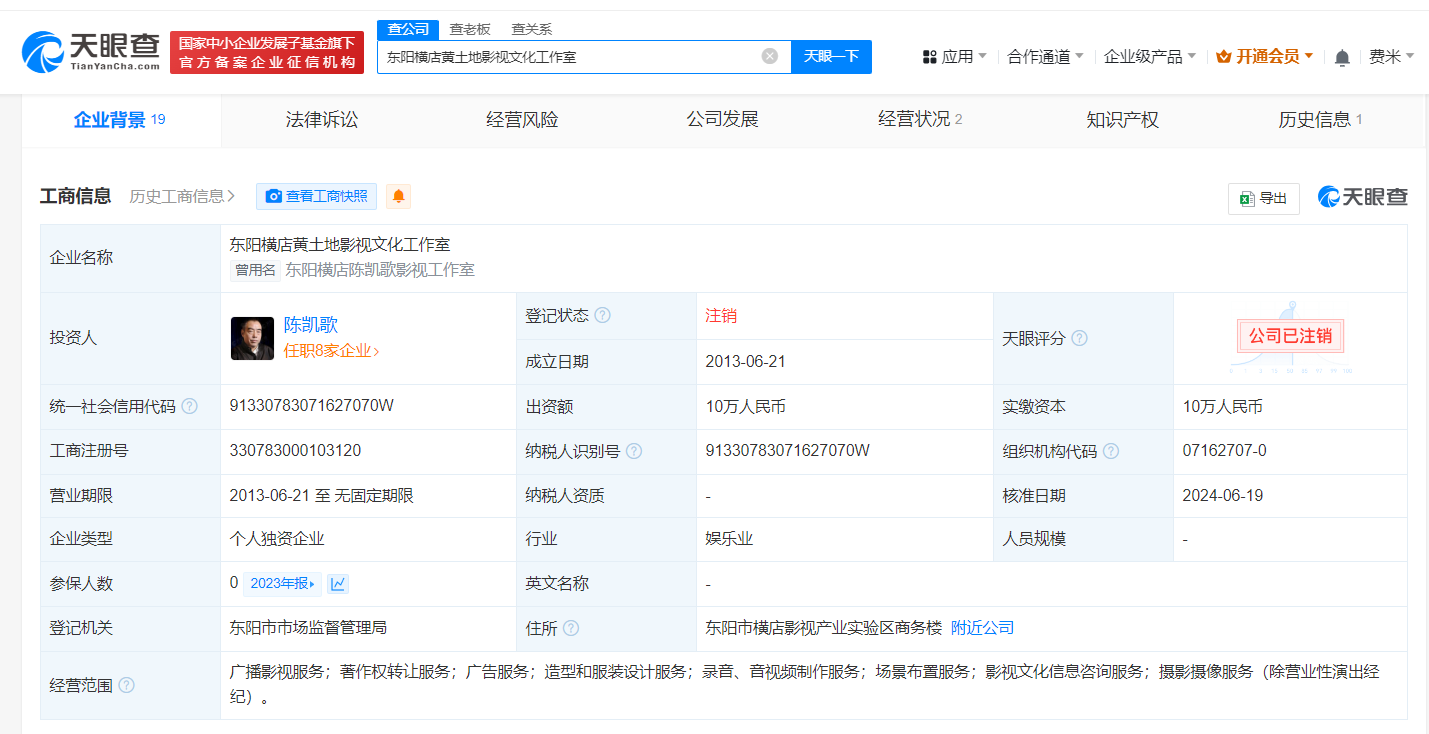
Task: Switch to the 查老板 search tab
Action: (x=469, y=30)
